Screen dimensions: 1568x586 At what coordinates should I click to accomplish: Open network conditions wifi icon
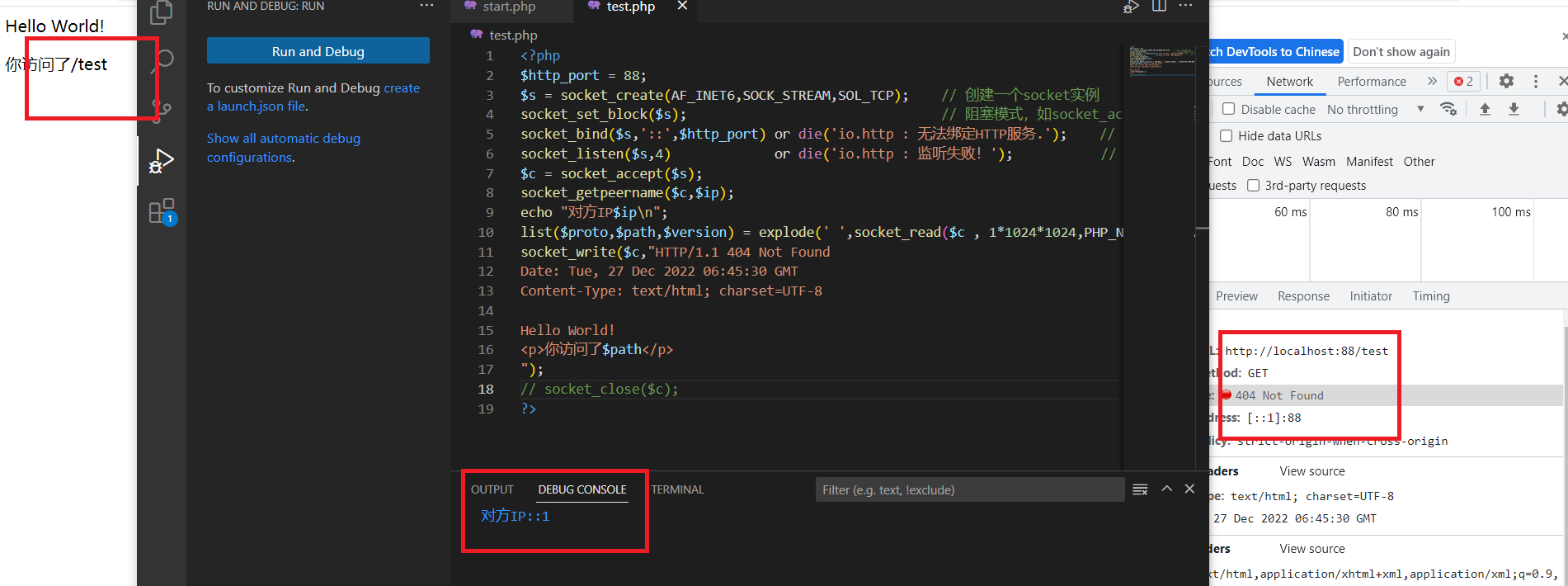pos(1448,109)
